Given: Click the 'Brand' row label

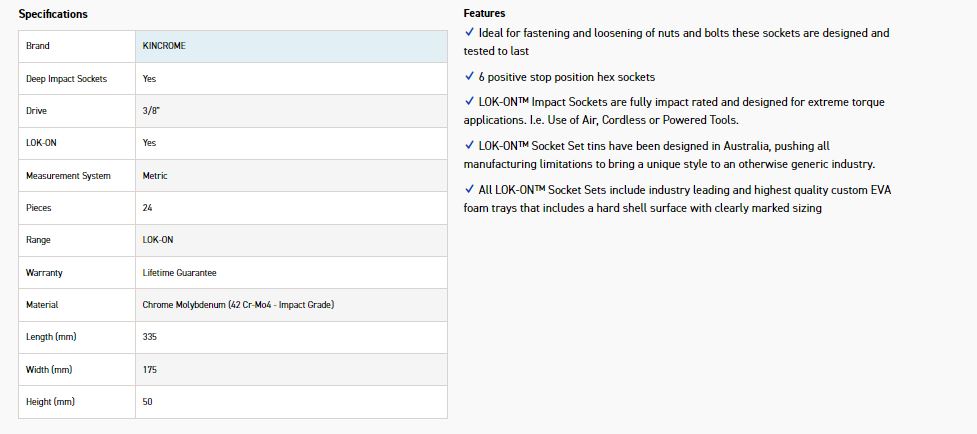Looking at the screenshot, I should [38, 46].
